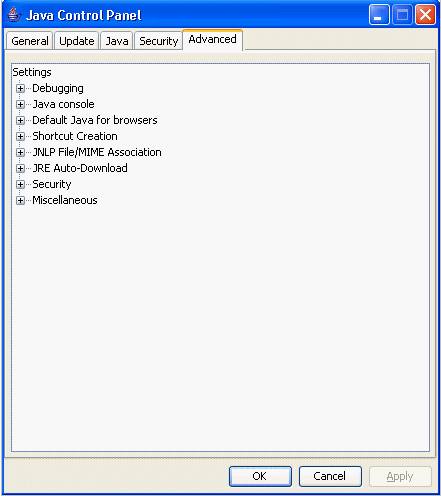Confirm changes with the OK button
Screen dimensions: 441x496
(x=260, y=476)
